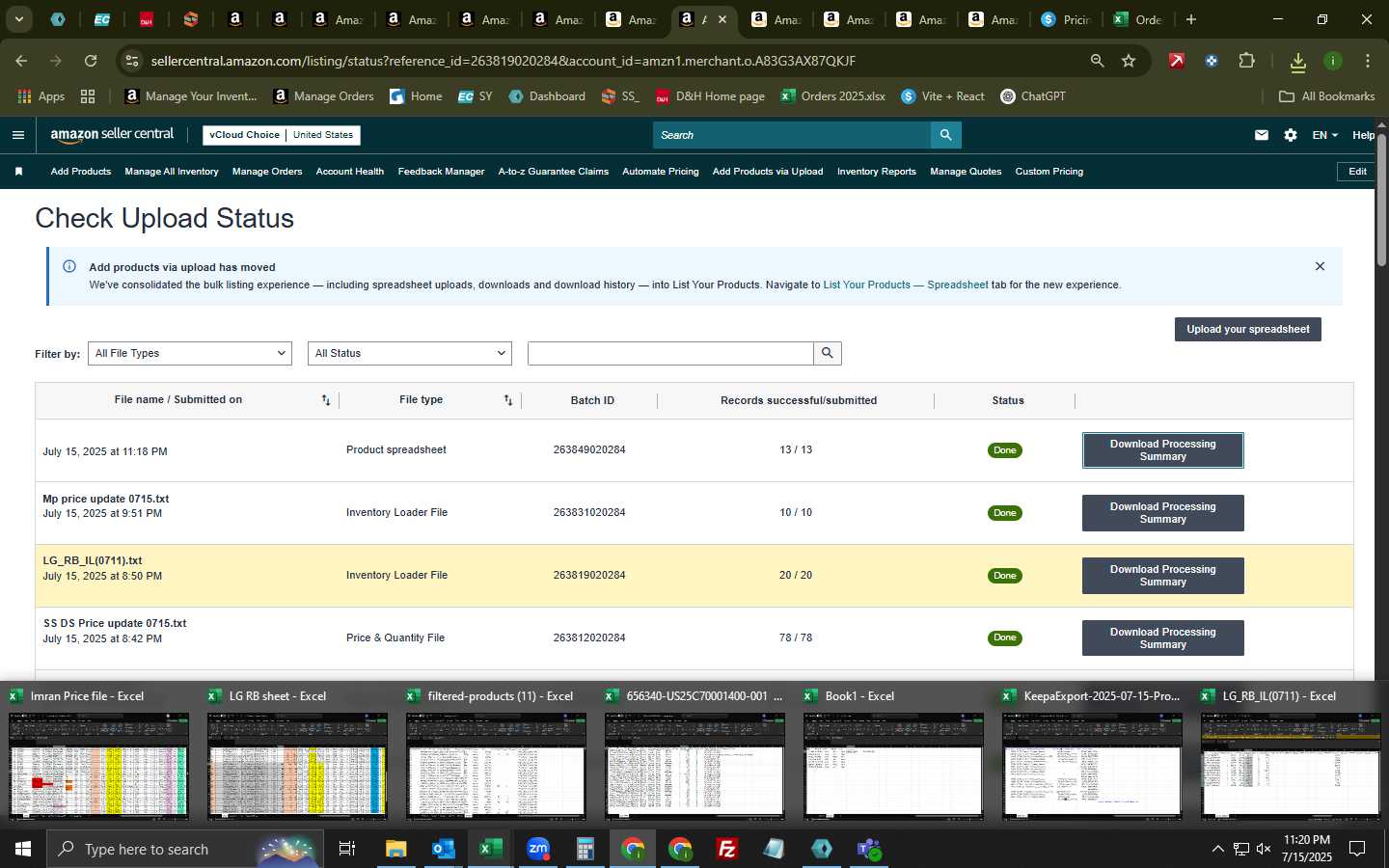Open Feedback Manager in the navigation bar
The image size is (1389, 868).
[441, 172]
